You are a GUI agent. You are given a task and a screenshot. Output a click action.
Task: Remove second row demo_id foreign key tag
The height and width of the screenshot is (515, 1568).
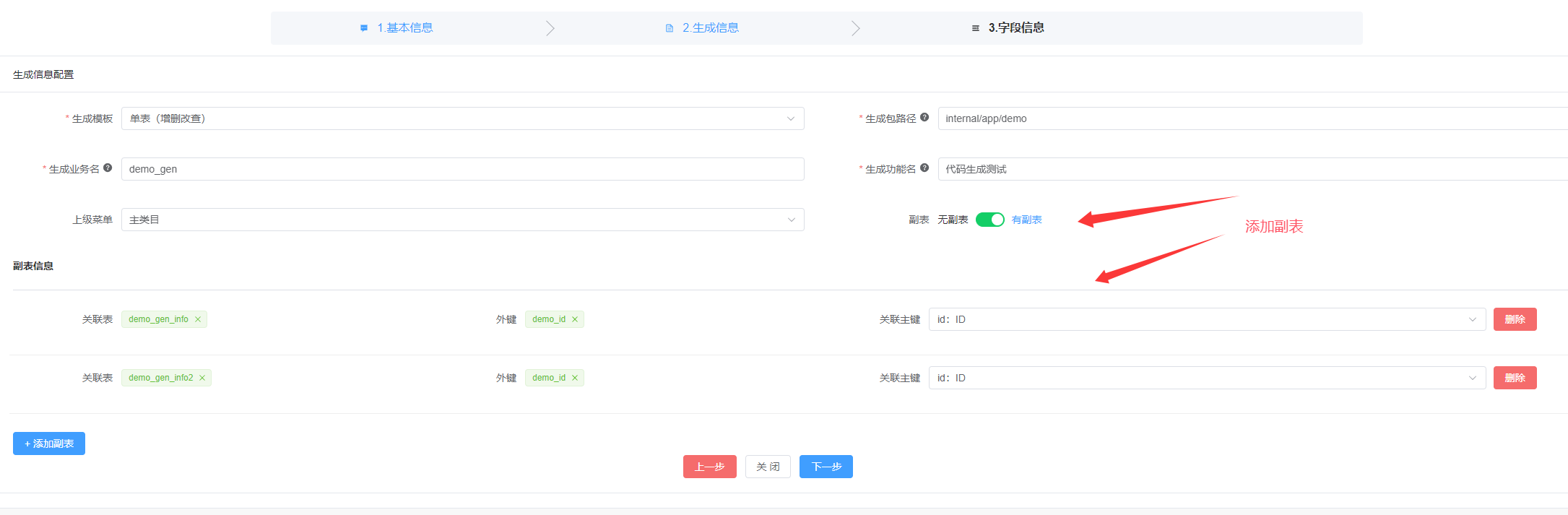tap(575, 378)
